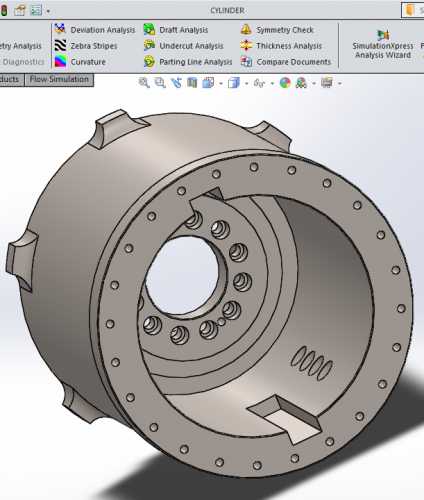Click the Compare Documents icon
The height and width of the screenshot is (500, 424).
pos(246,61)
